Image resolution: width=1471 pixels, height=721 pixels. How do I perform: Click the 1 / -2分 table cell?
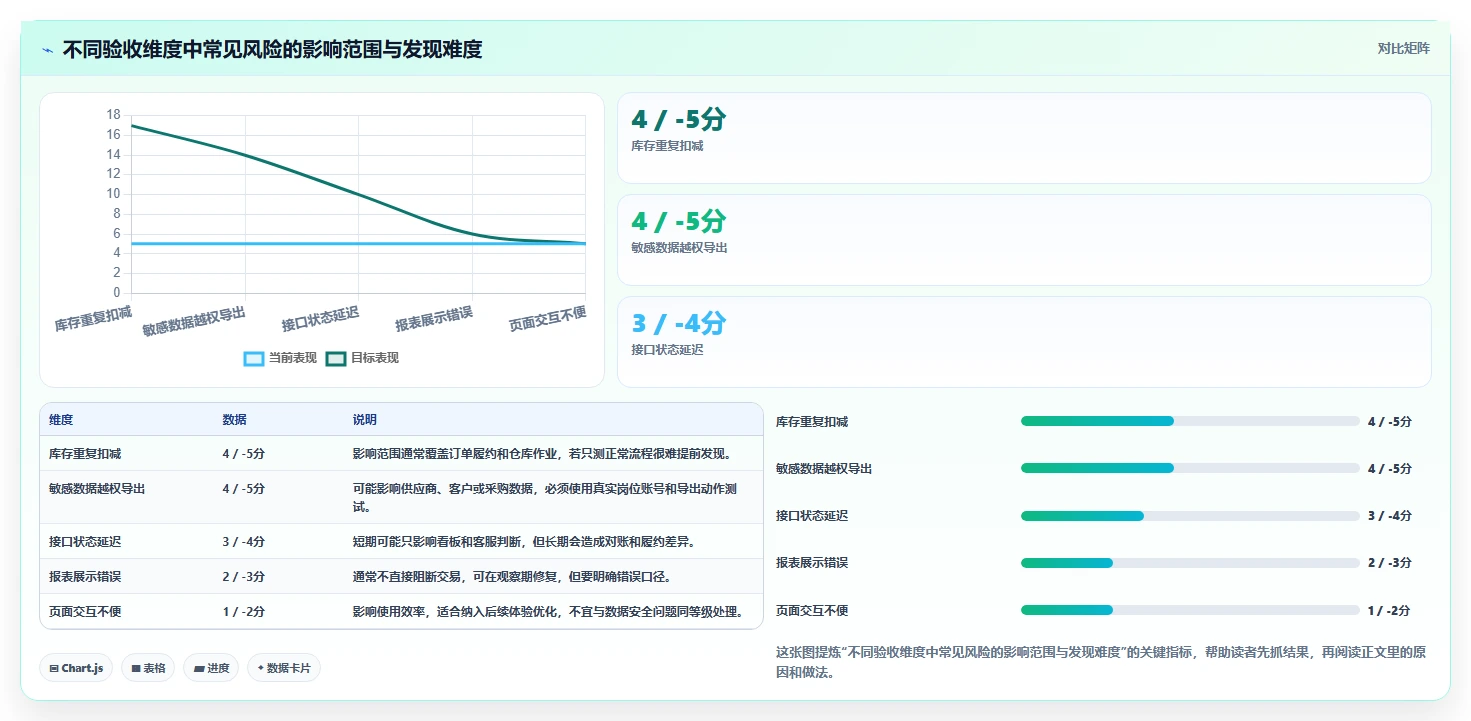coord(243,611)
